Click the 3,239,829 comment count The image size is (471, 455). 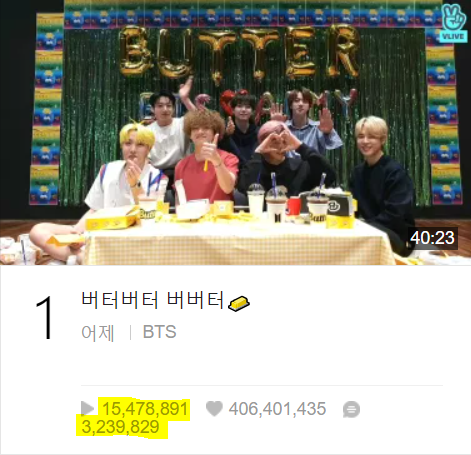tap(120, 427)
